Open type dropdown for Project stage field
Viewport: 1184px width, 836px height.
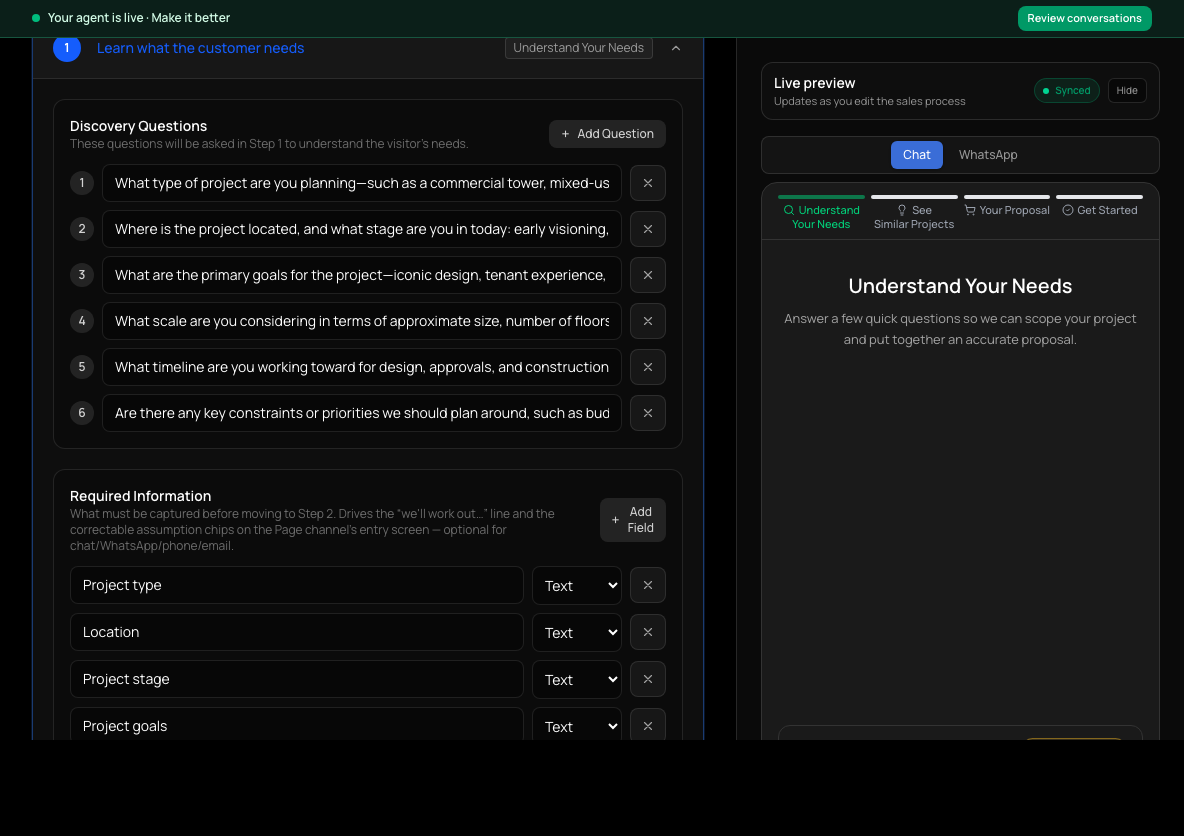coord(577,679)
